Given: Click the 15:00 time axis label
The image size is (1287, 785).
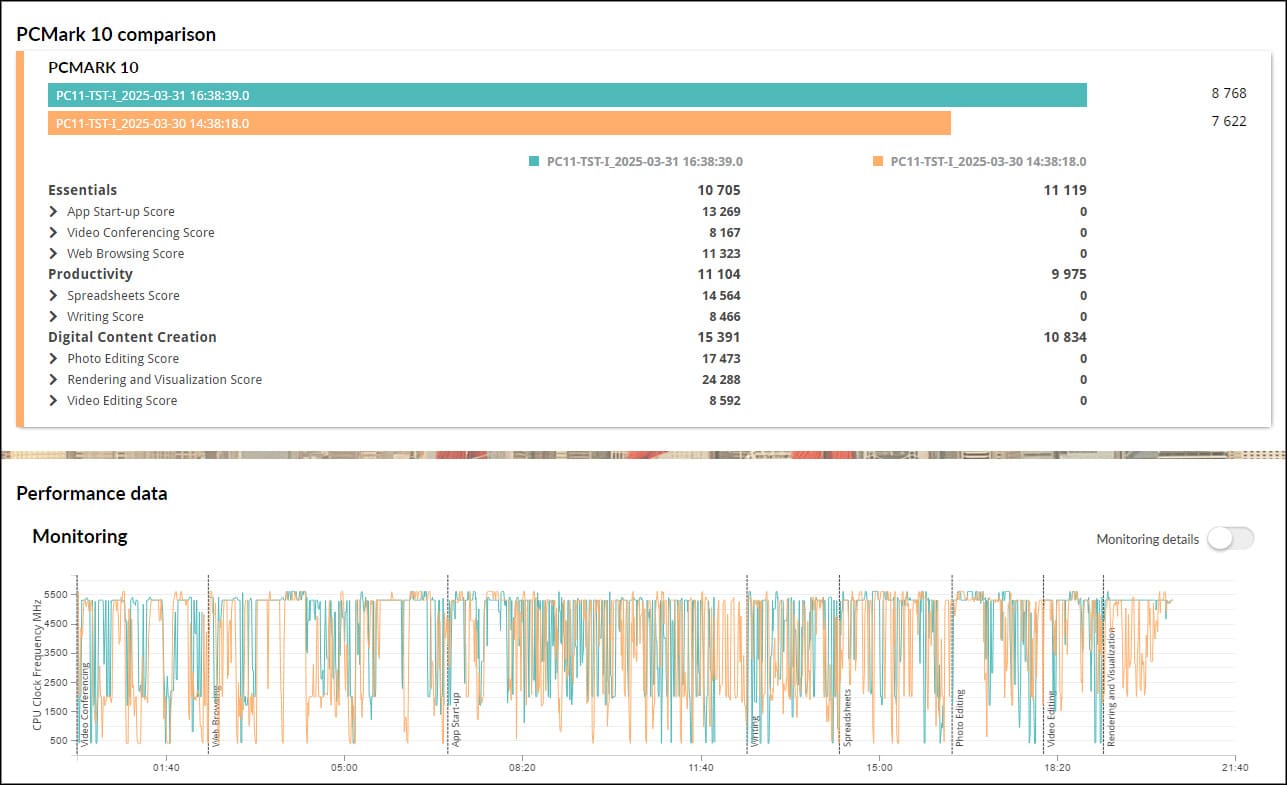Looking at the screenshot, I should tap(879, 768).
